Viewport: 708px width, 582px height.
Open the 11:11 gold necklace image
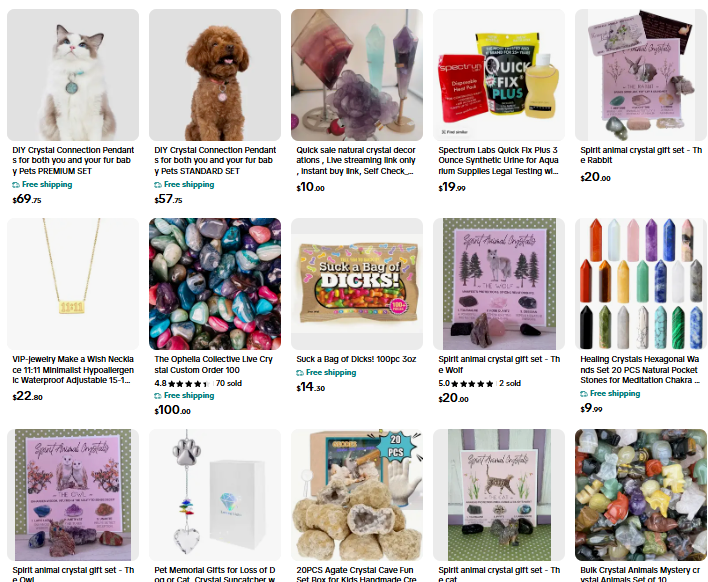click(73, 284)
